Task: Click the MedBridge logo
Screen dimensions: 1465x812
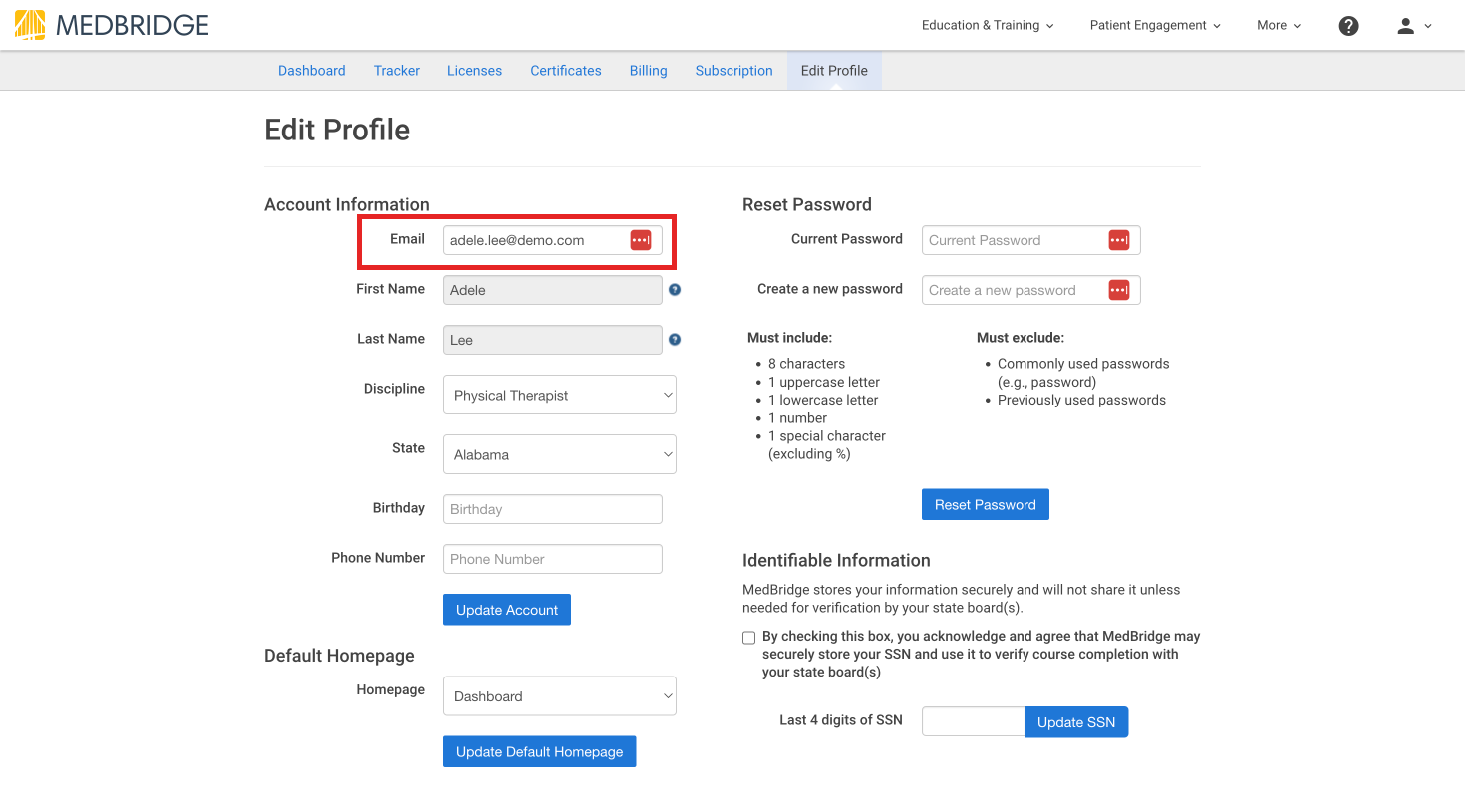Action: coord(112,25)
